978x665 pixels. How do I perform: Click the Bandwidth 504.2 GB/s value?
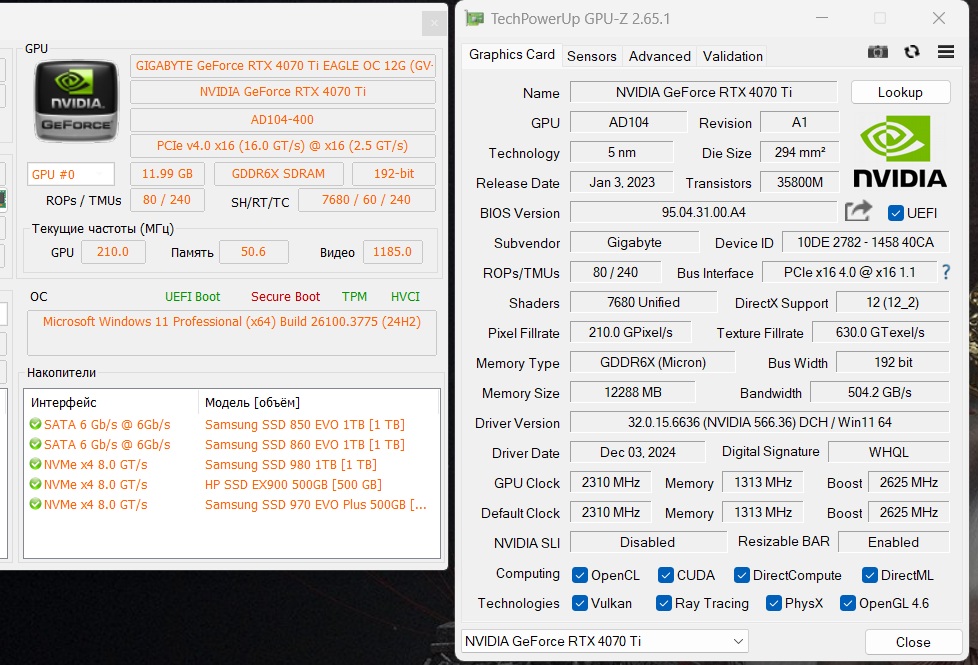pos(879,392)
